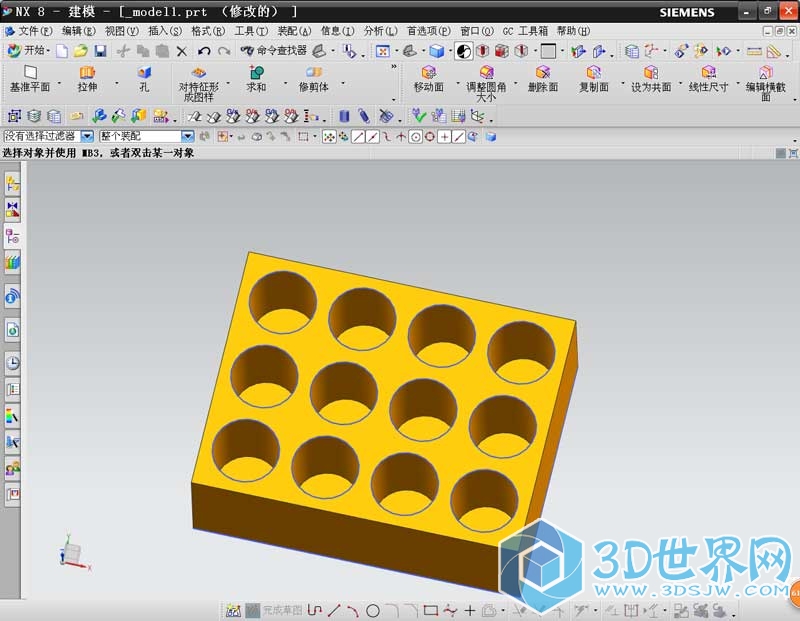Toggle the red circle quadrant snap button
Viewport: 800px width, 621px height.
430,137
